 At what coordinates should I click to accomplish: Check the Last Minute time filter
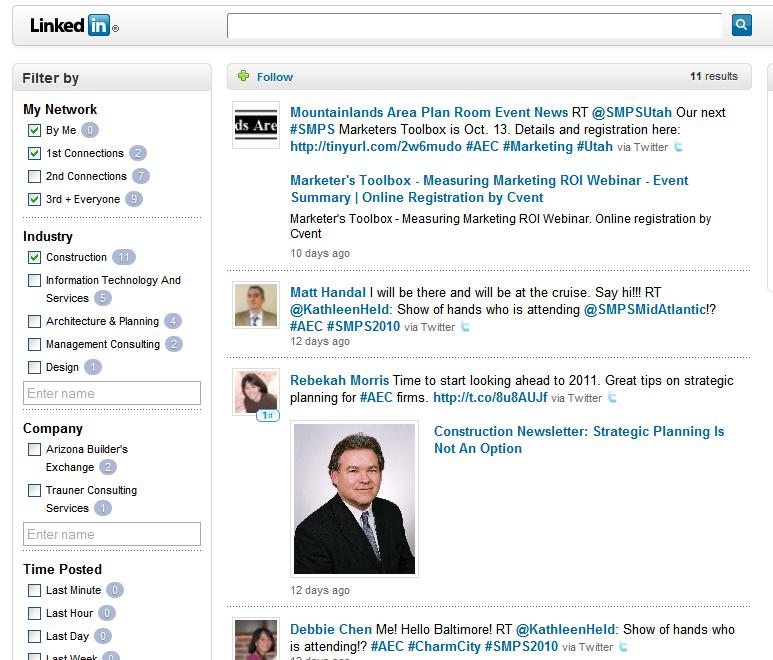coord(35,590)
